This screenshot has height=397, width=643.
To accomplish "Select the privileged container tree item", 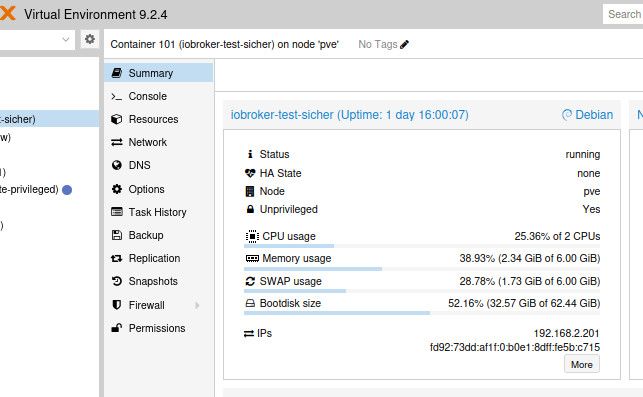I will 36,189.
